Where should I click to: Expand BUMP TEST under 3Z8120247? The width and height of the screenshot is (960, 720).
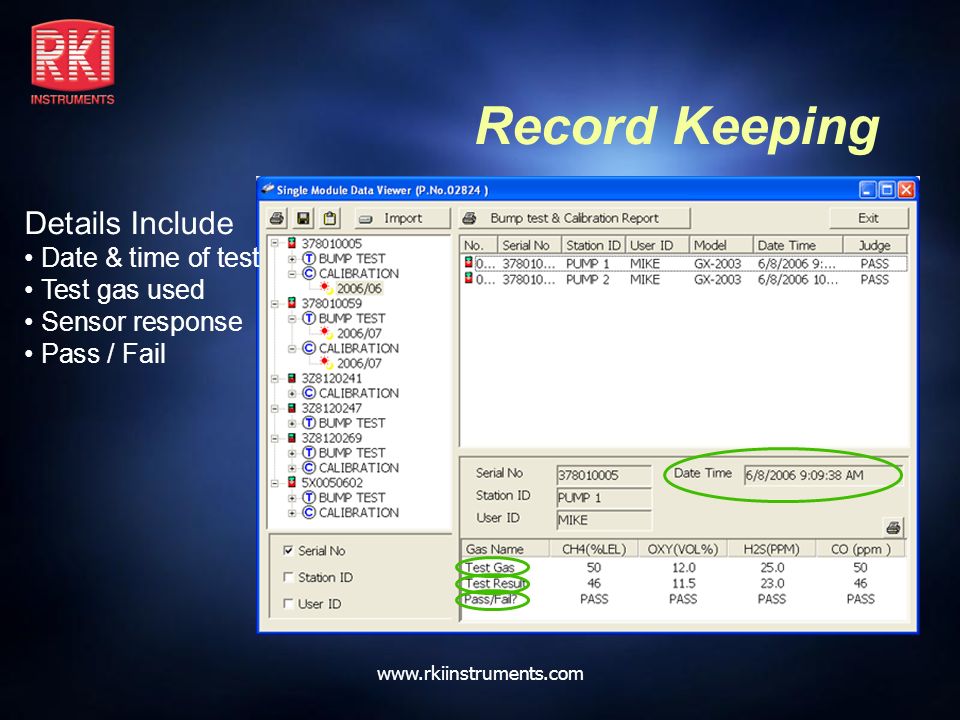coord(292,423)
